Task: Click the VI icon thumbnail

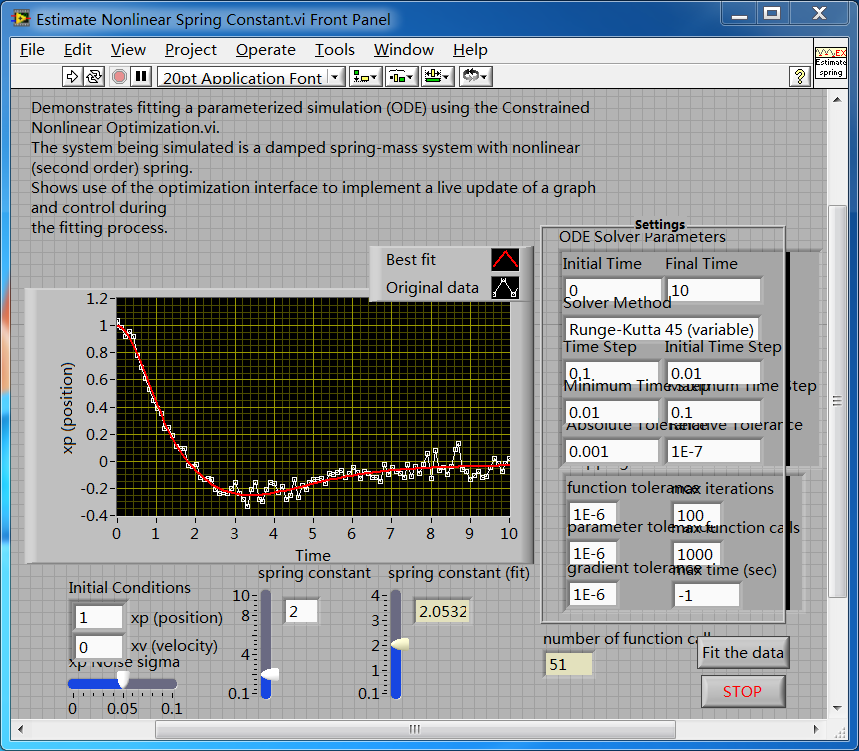Action: [830, 63]
